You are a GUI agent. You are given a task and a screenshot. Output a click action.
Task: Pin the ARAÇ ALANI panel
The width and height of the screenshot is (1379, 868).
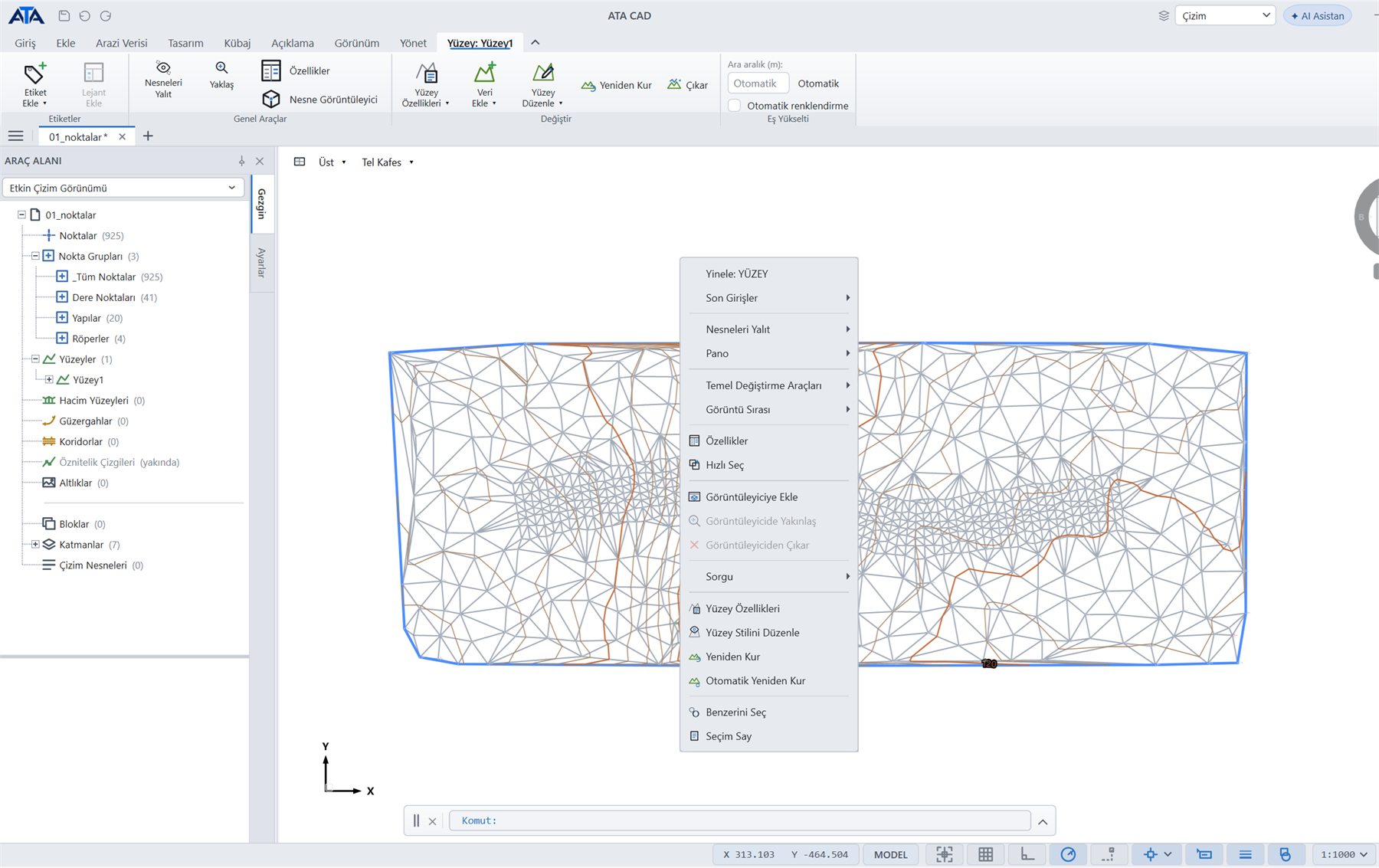click(x=241, y=161)
